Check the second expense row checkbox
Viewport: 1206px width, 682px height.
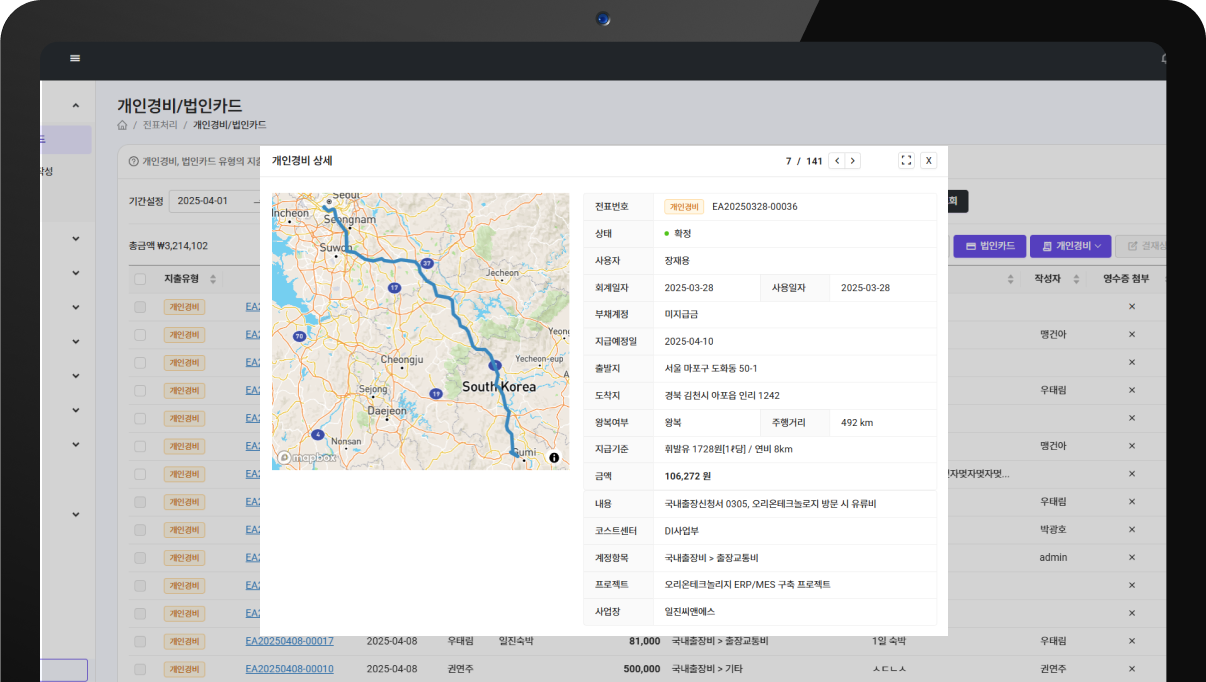tap(140, 335)
